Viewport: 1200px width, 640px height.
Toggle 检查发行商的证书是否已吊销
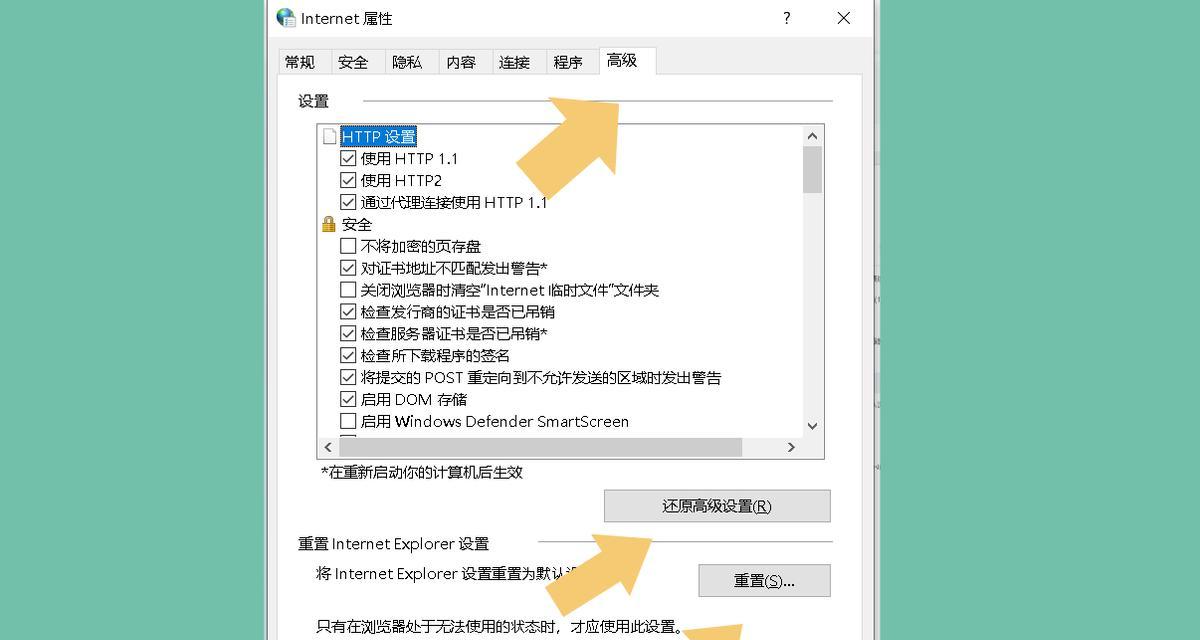(348, 312)
